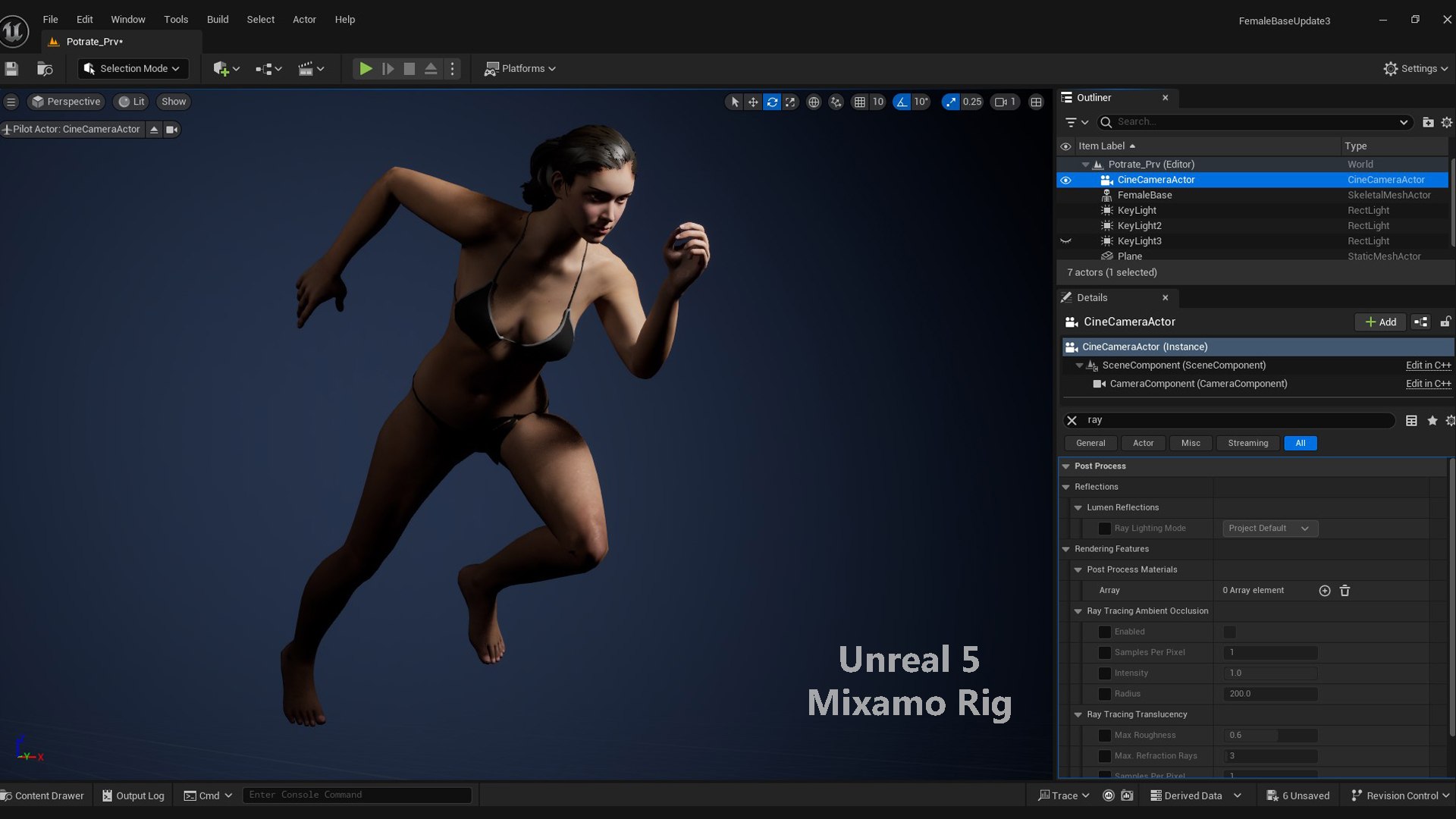Delete all Post Process Materials array elements
The width and height of the screenshot is (1456, 819).
[1345, 591]
